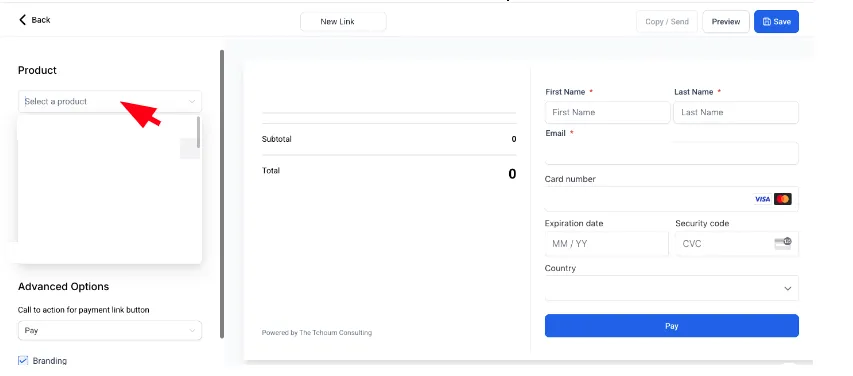This screenshot has height=376, width=853.
Task: Click the Mastercard logo icon
Action: pos(783,199)
